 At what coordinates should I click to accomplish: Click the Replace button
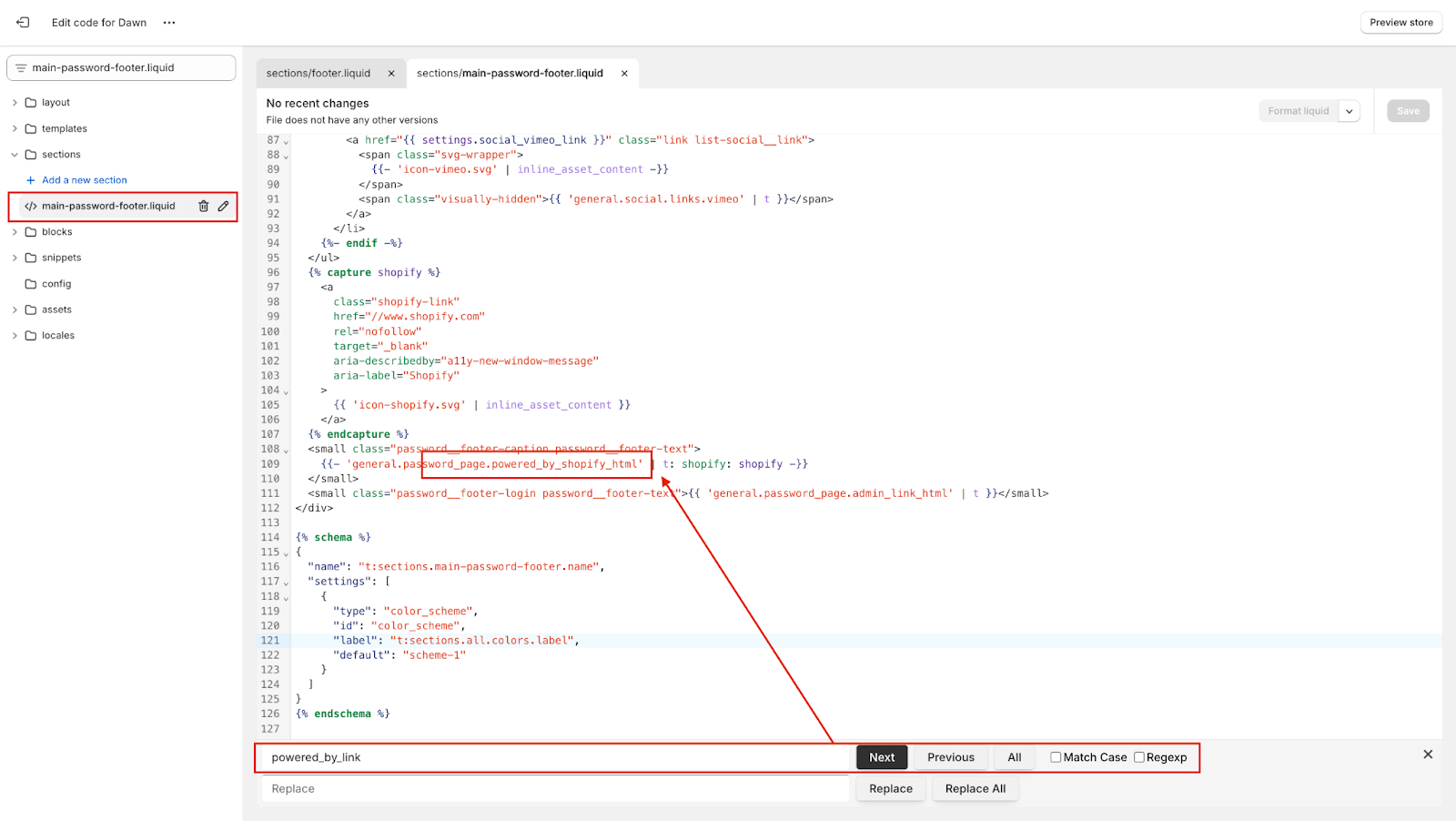pos(891,789)
